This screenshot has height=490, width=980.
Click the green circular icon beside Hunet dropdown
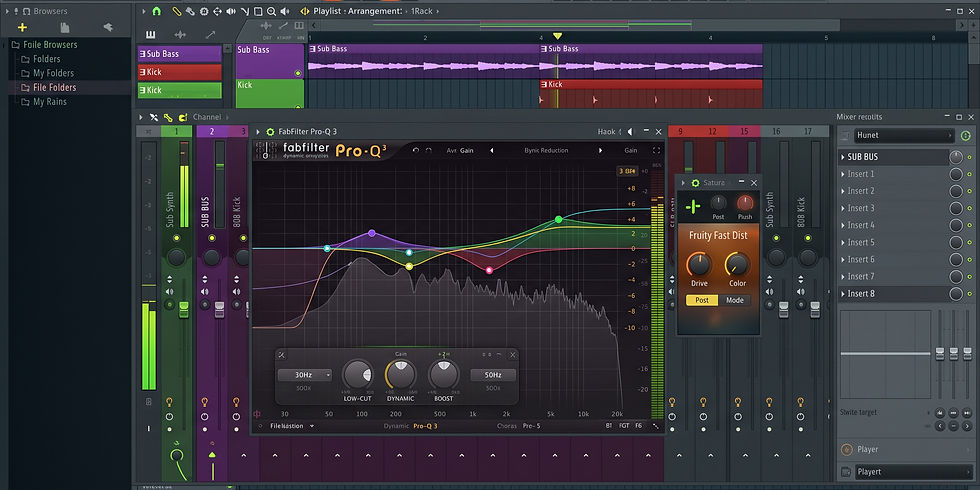966,135
